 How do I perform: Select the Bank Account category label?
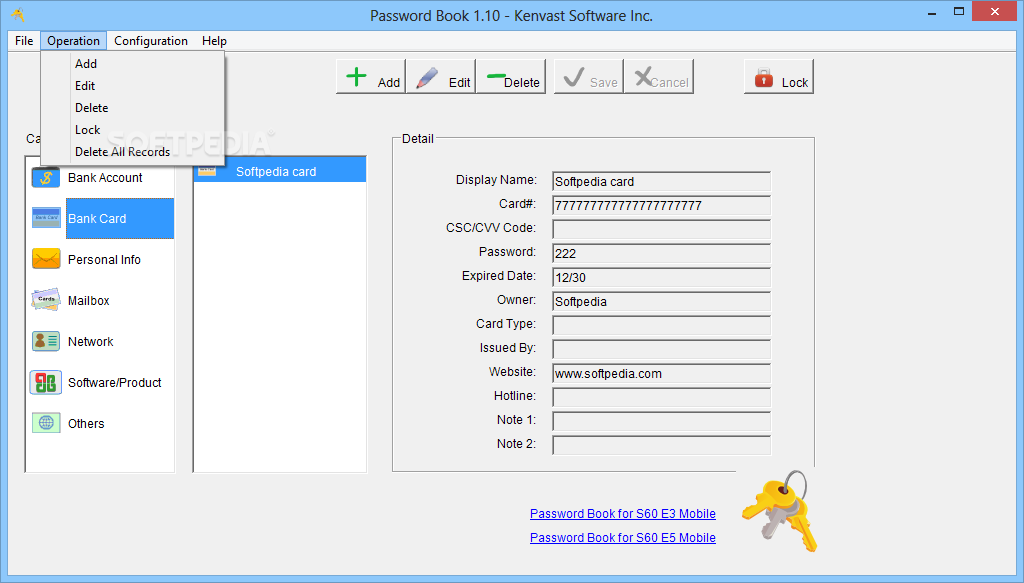105,178
